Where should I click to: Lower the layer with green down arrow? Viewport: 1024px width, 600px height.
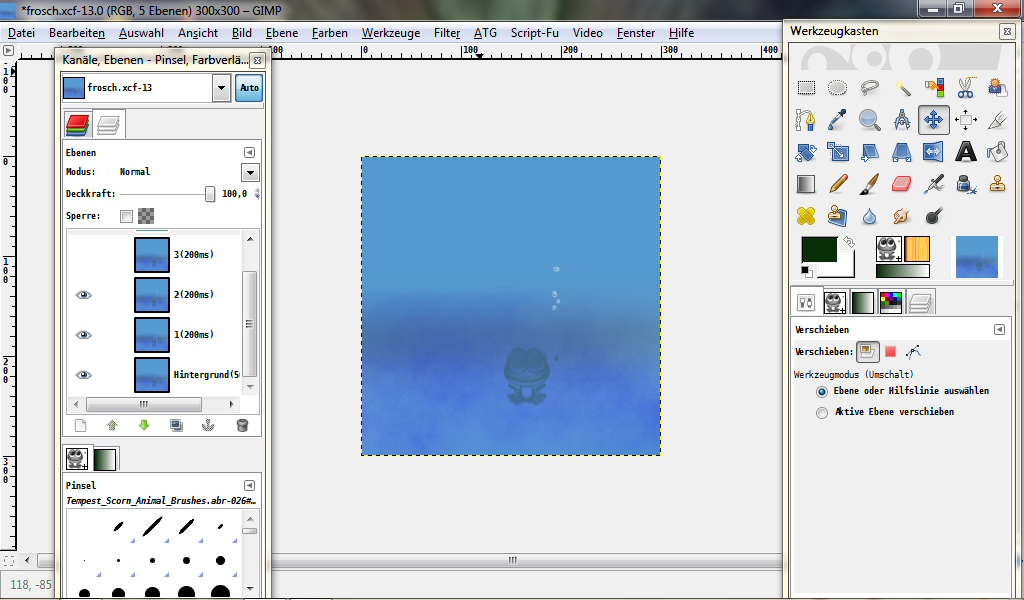[x=144, y=426]
